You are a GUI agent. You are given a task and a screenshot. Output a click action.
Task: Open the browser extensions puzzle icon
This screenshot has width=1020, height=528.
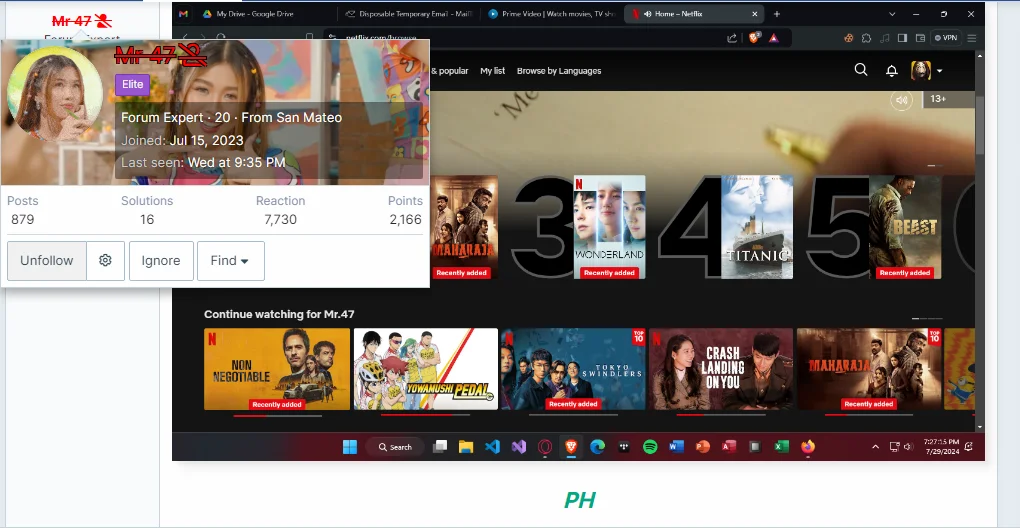click(866, 38)
